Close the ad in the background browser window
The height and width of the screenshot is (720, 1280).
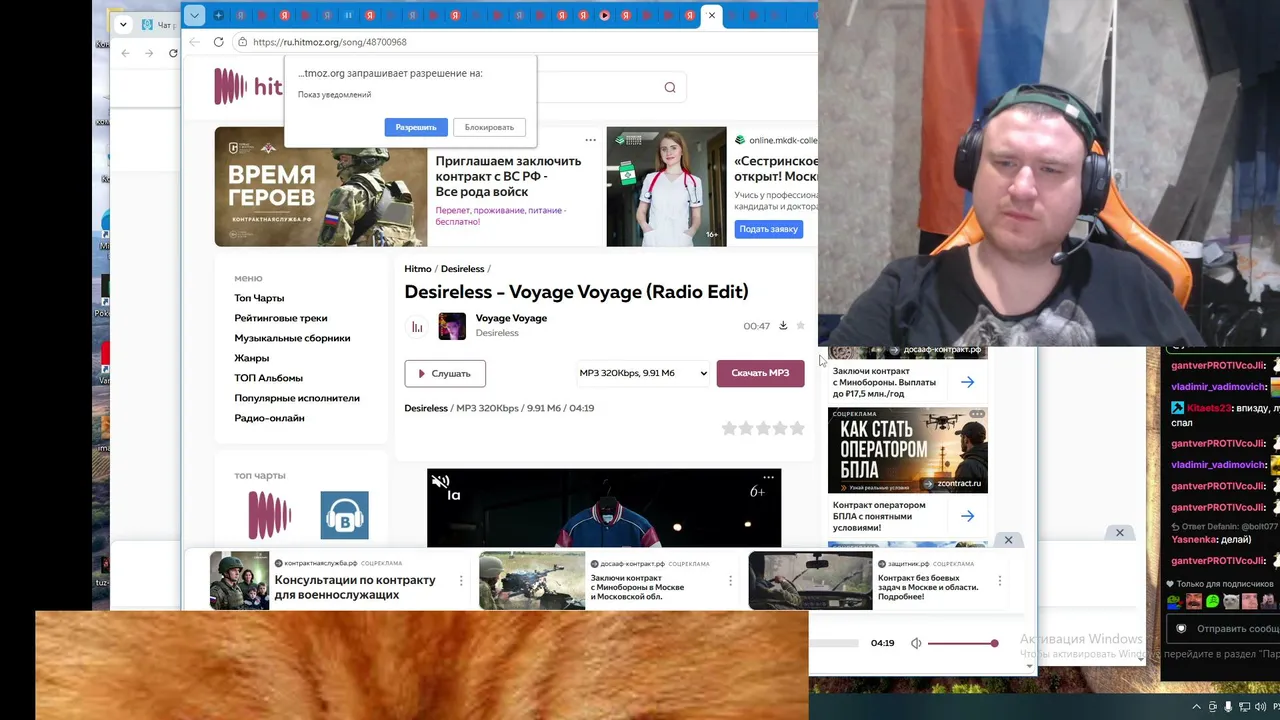(1120, 533)
